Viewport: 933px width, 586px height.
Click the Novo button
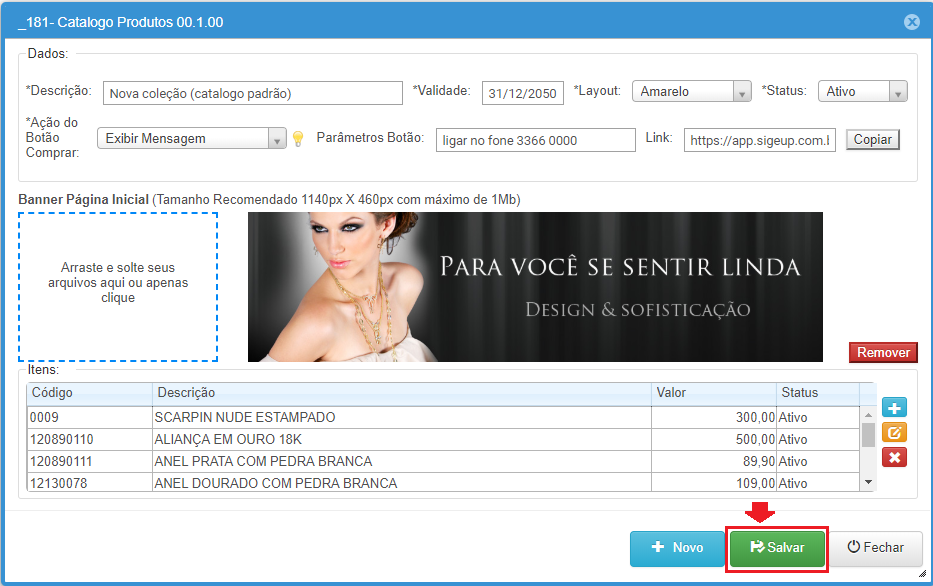pos(677,548)
